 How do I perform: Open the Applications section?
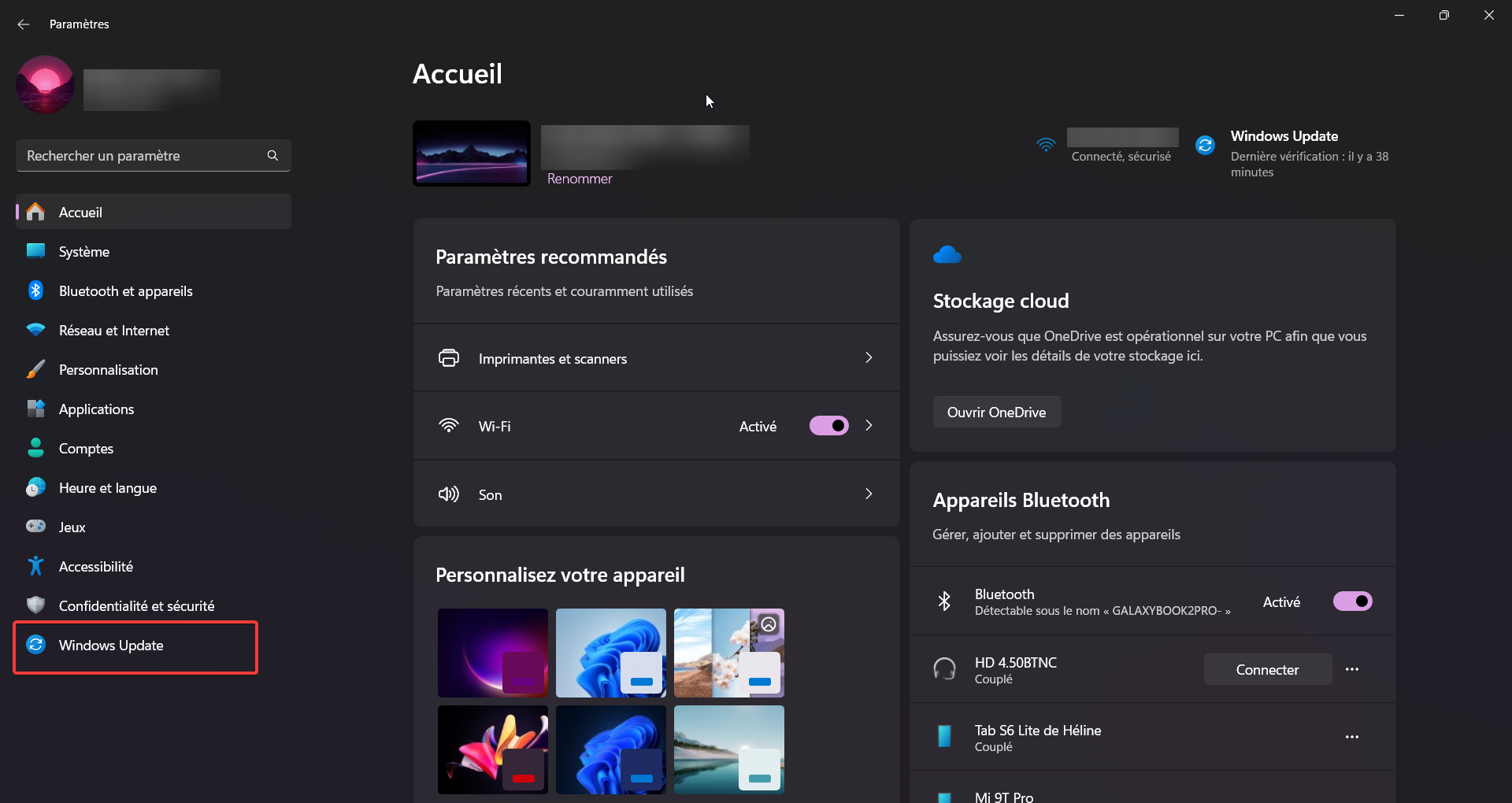pyautogui.click(x=154, y=409)
